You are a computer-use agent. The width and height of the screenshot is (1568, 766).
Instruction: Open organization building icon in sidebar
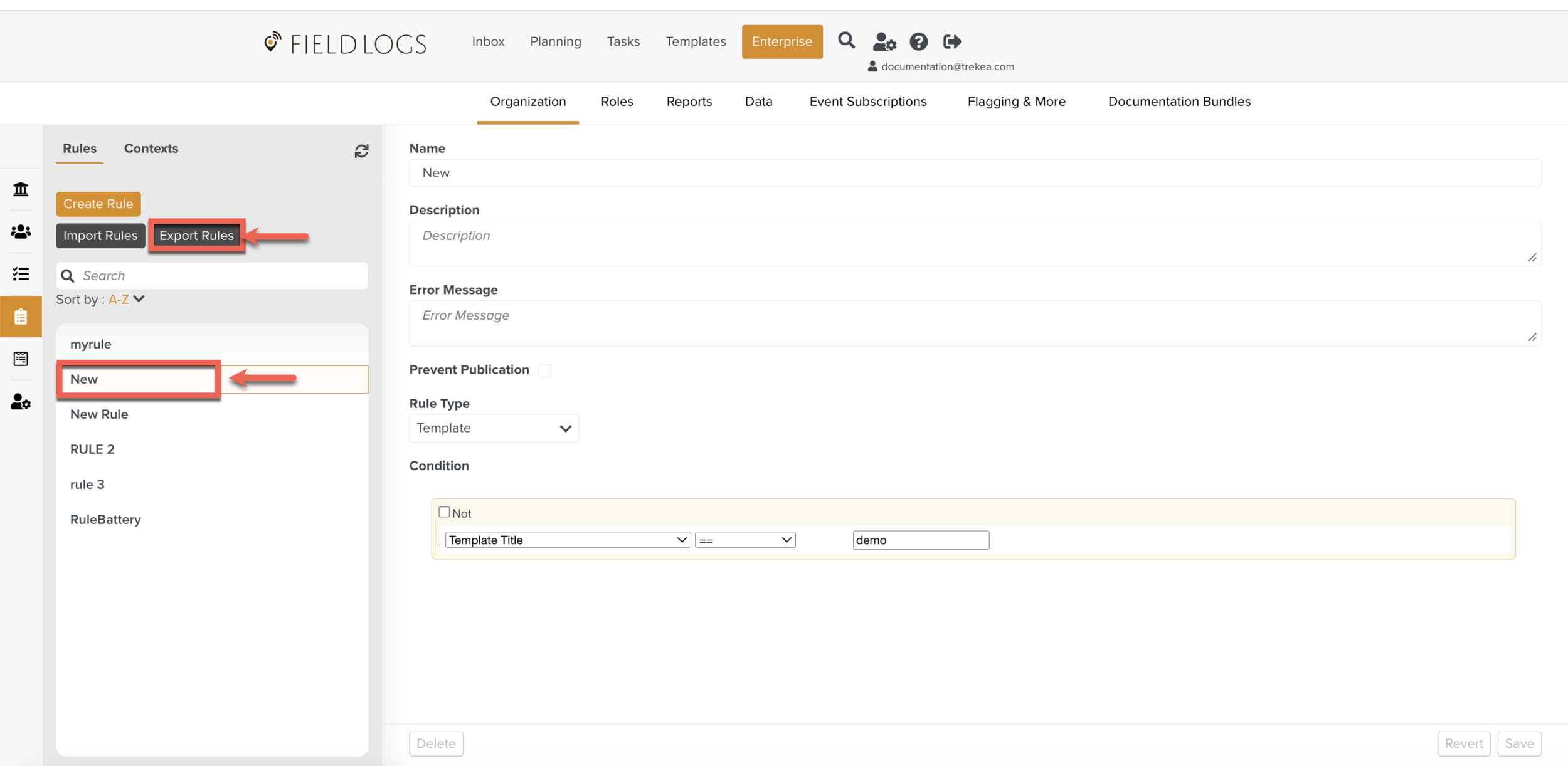click(21, 189)
